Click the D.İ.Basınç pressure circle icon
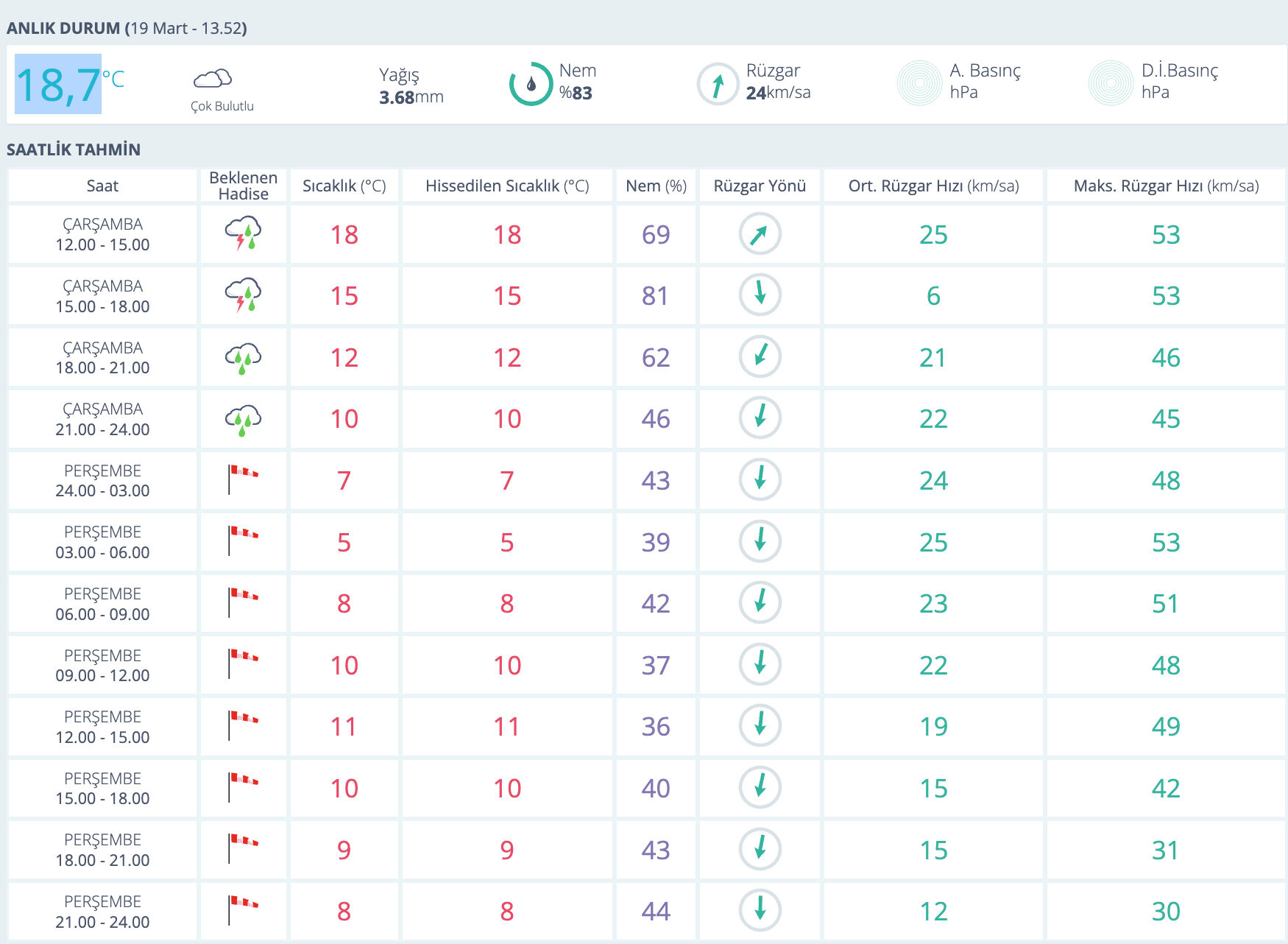This screenshot has width=1288, height=944. [1111, 82]
